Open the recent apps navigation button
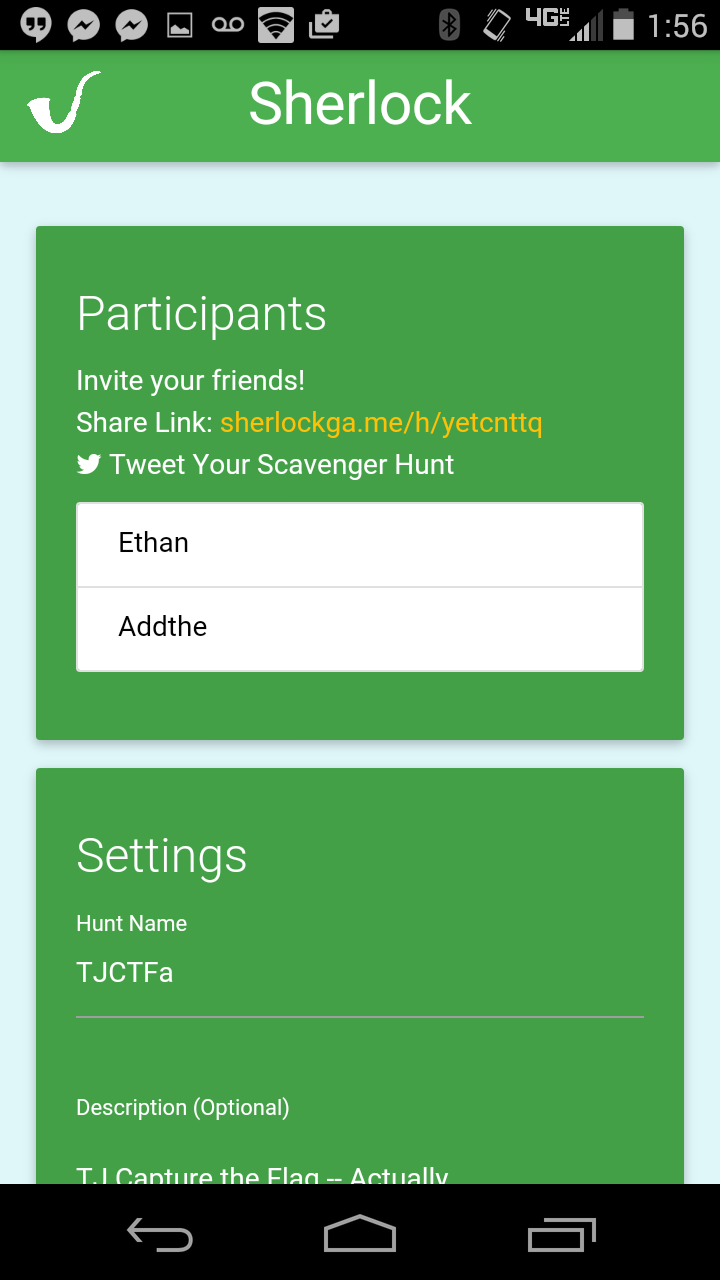This screenshot has height=1280, width=720. tap(561, 1235)
